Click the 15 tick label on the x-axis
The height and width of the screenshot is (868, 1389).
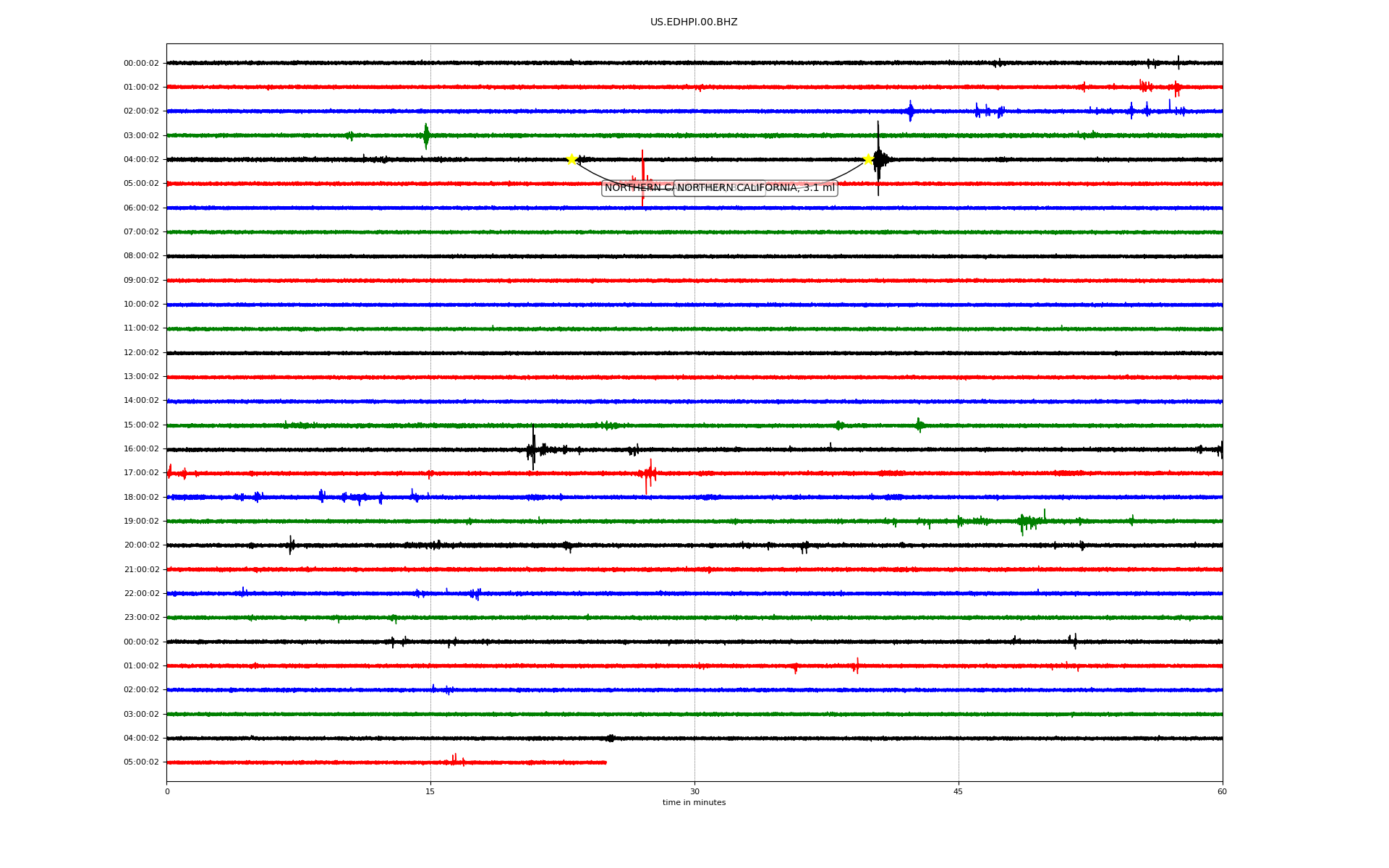point(430,791)
